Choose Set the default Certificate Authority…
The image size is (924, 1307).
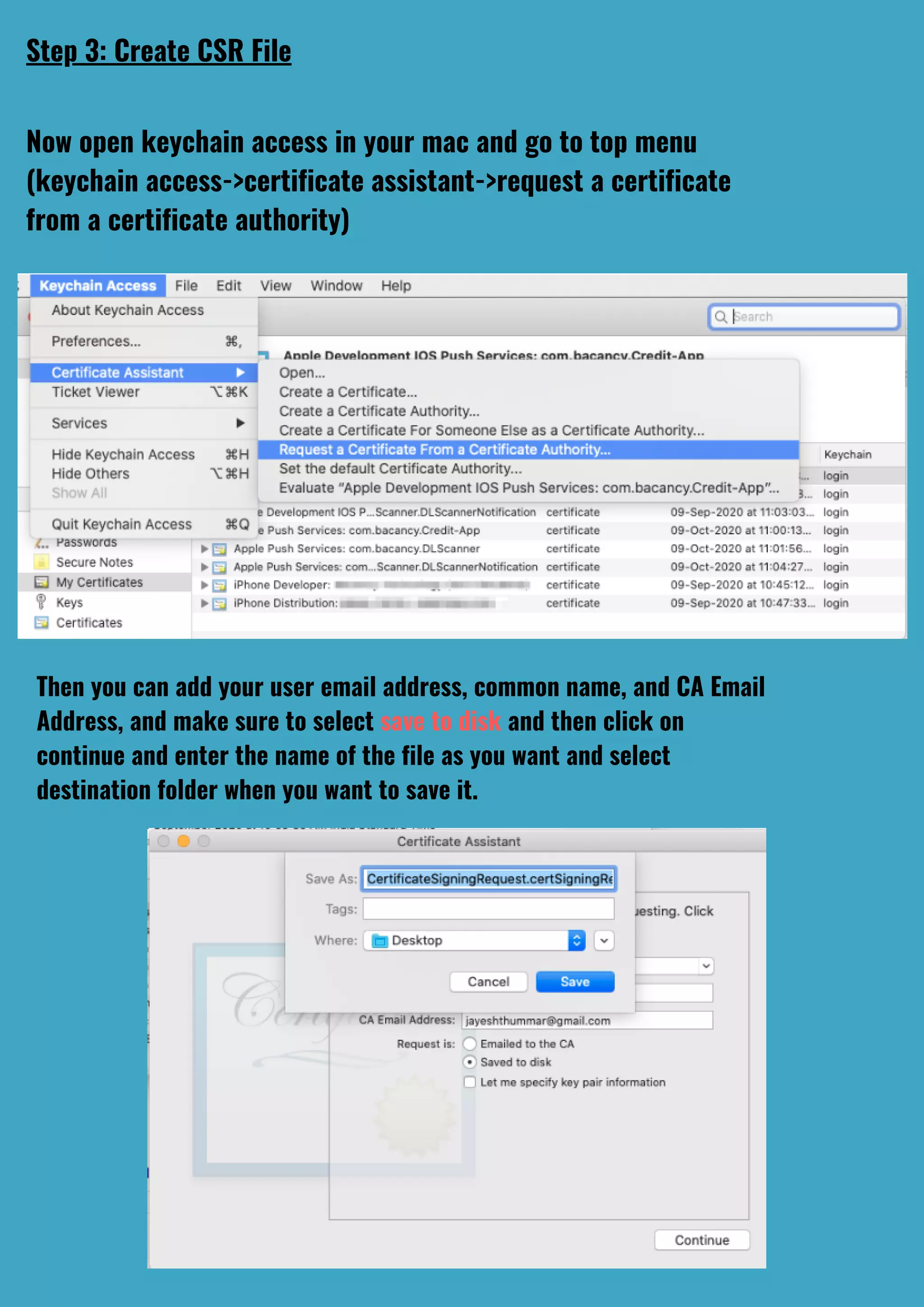[528, 468]
